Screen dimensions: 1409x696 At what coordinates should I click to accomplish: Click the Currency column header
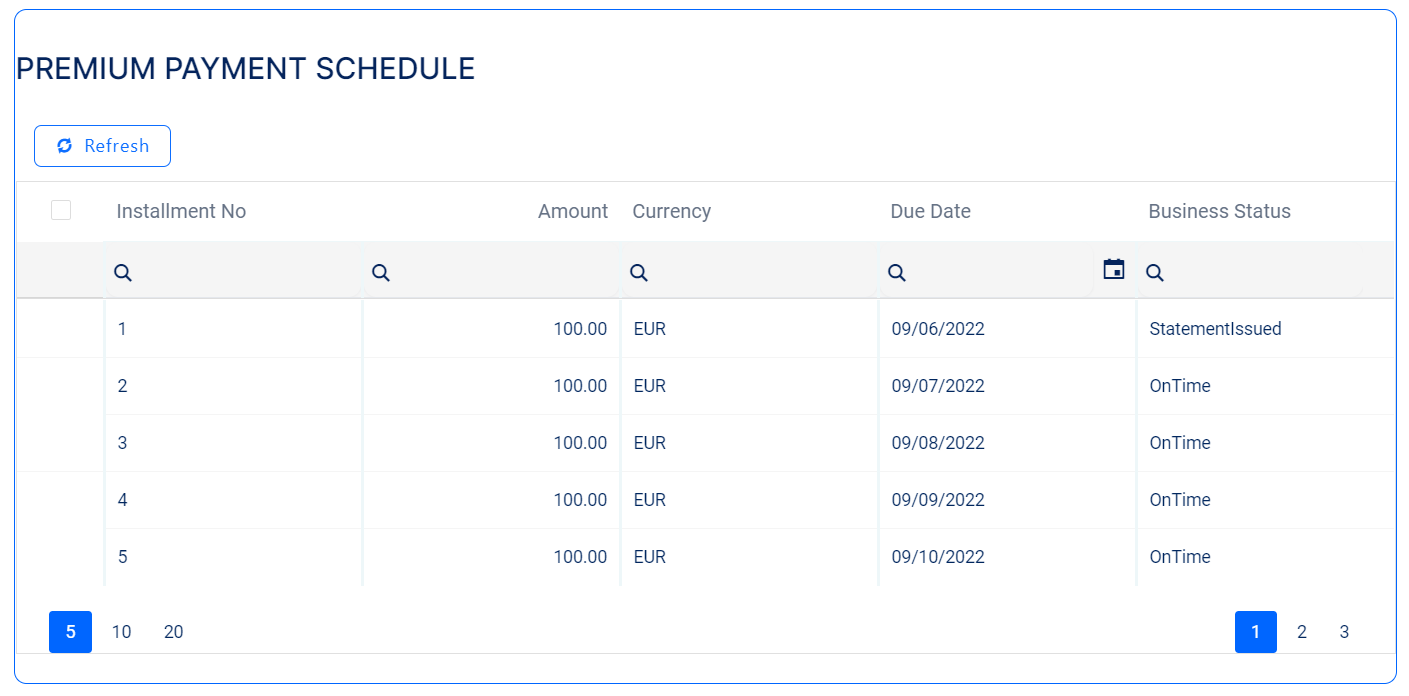click(671, 211)
